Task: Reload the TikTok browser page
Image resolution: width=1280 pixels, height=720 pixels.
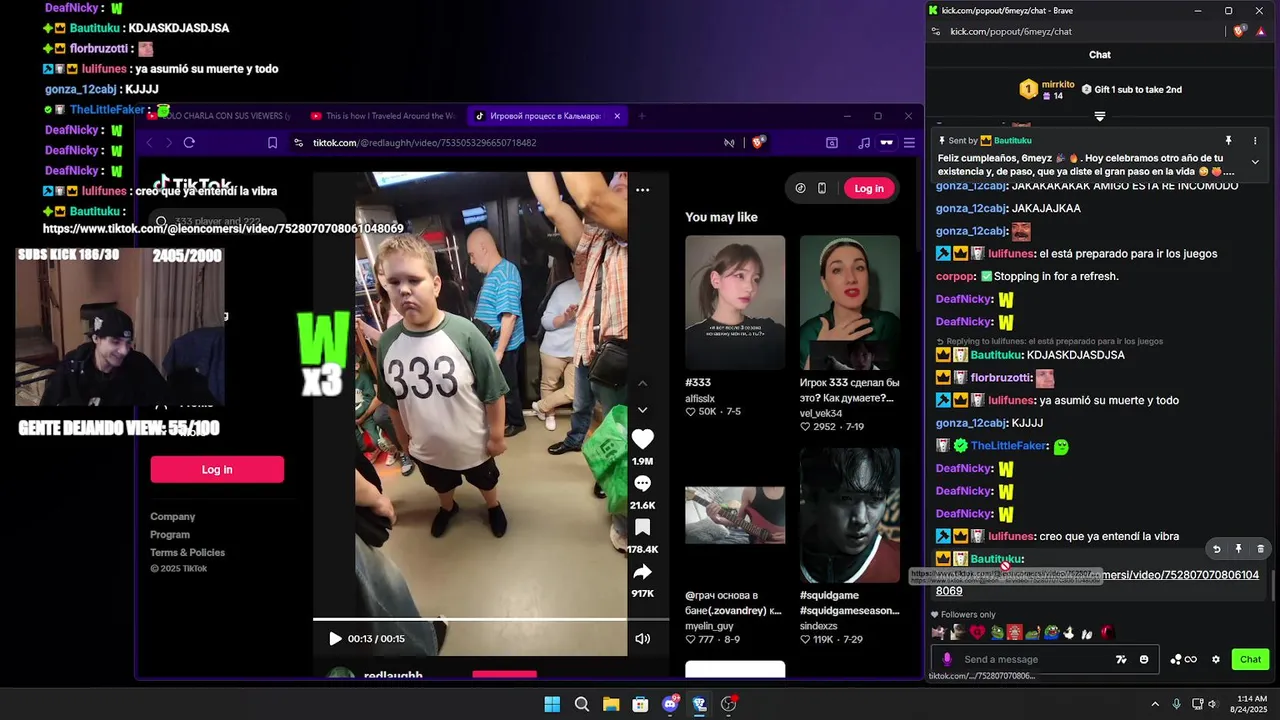Action: click(189, 143)
